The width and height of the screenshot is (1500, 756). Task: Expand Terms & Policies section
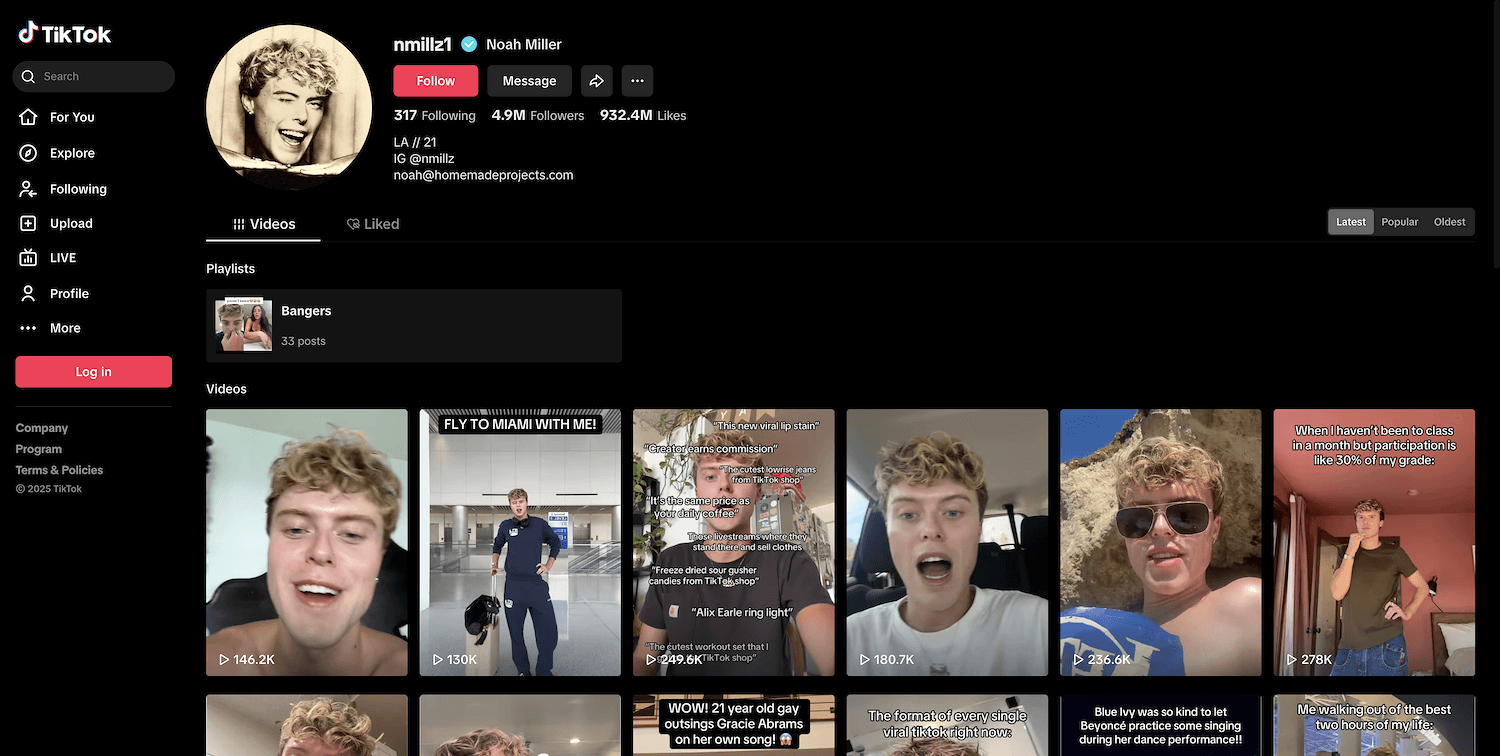(59, 470)
